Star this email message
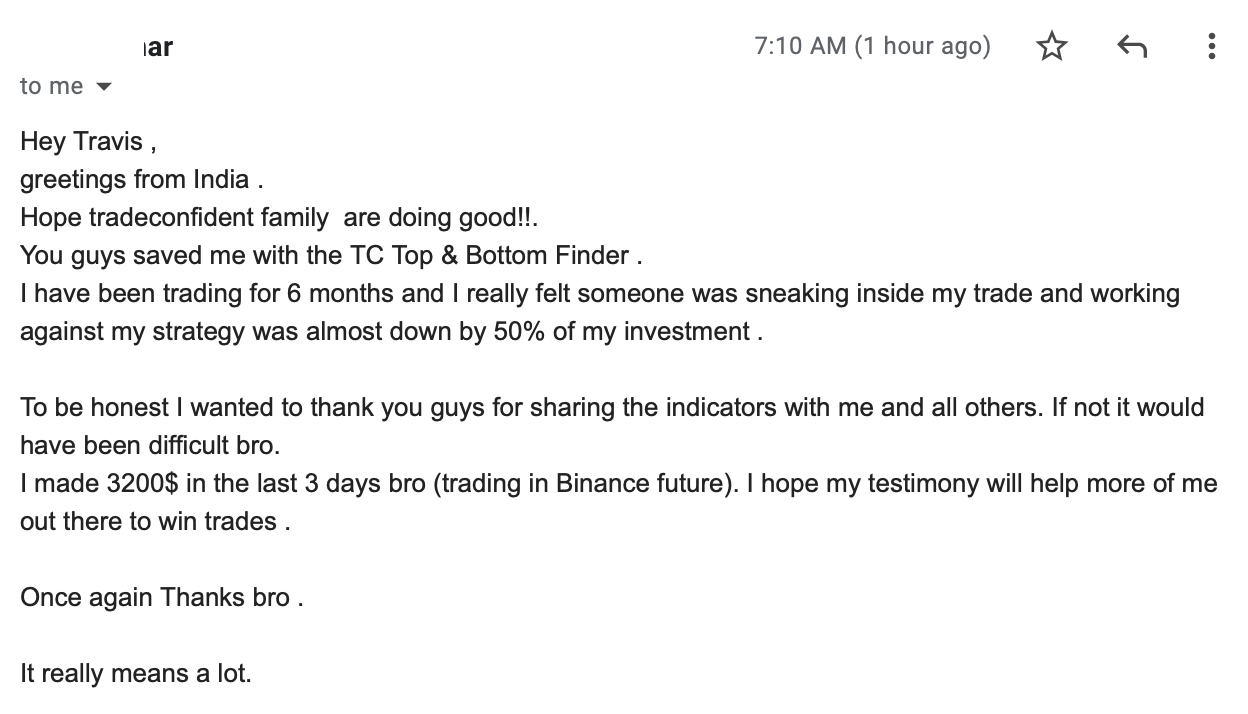 point(1051,46)
